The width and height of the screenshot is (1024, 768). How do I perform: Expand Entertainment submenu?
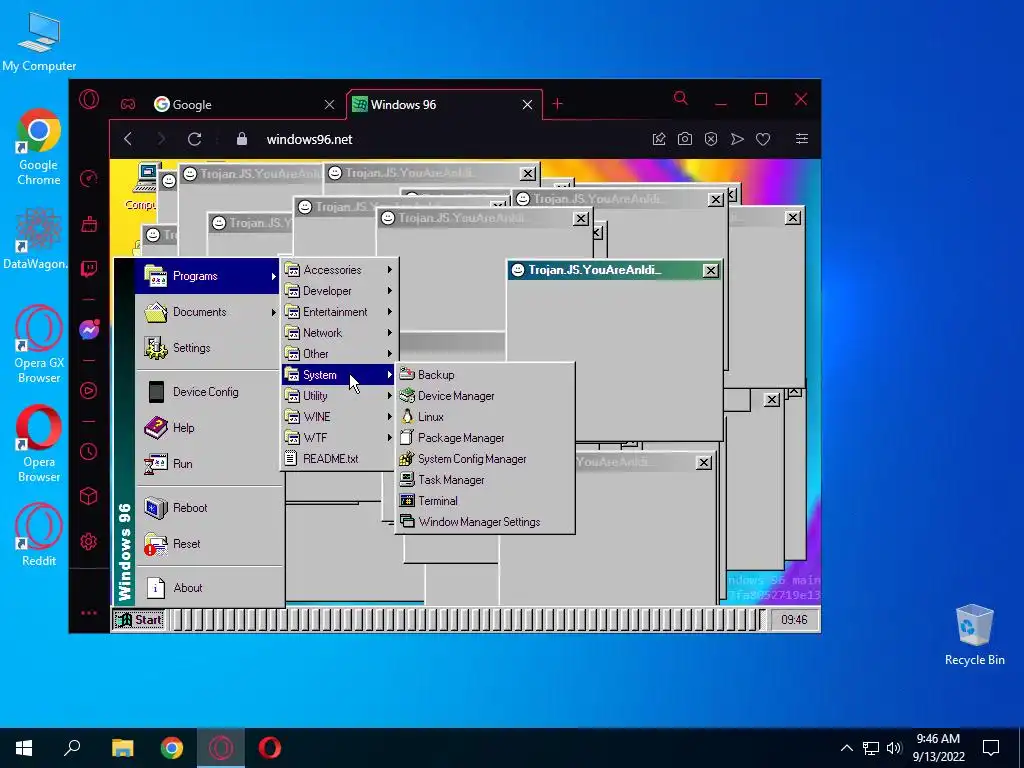tap(340, 312)
